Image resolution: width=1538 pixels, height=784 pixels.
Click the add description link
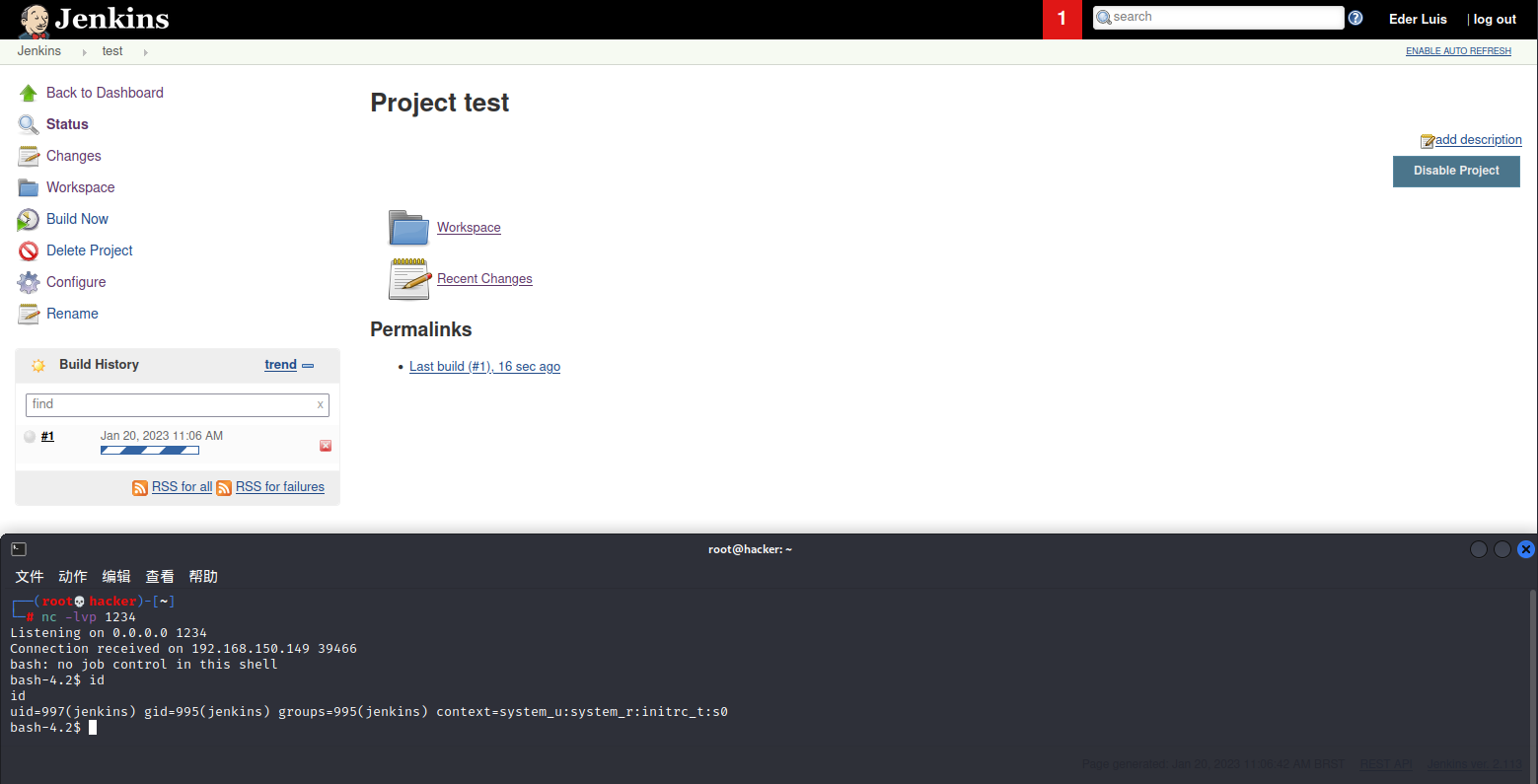(1478, 140)
